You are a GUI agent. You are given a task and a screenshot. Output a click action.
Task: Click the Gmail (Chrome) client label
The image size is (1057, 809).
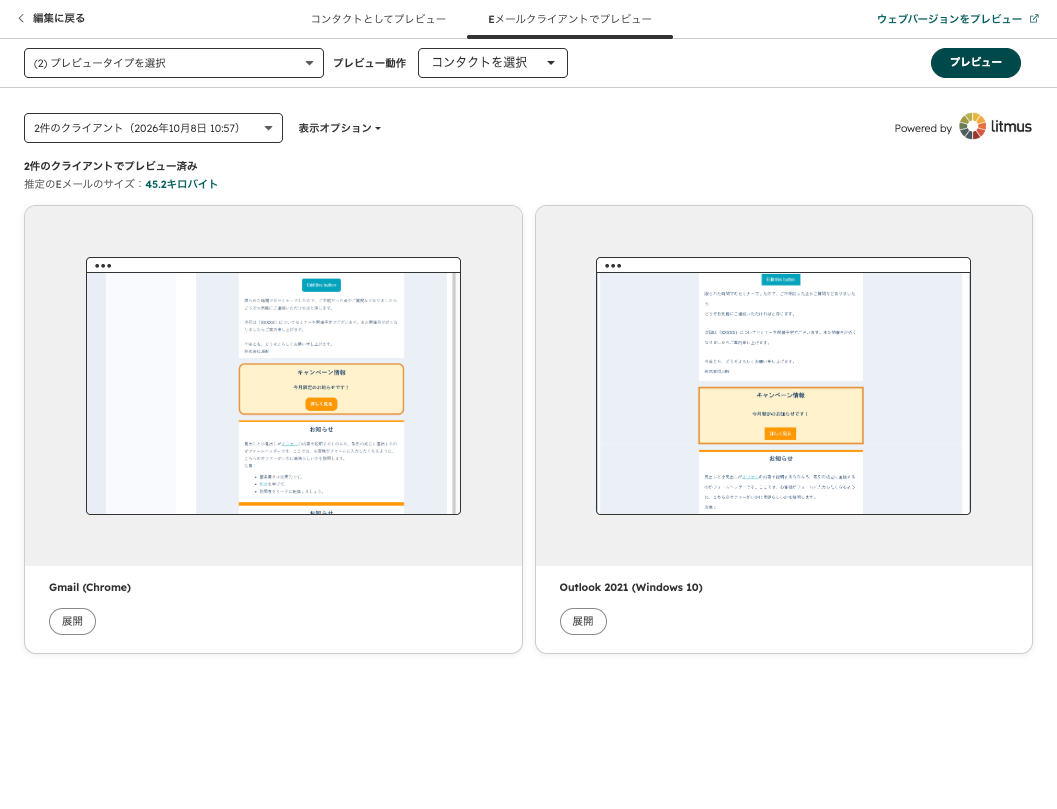point(90,587)
